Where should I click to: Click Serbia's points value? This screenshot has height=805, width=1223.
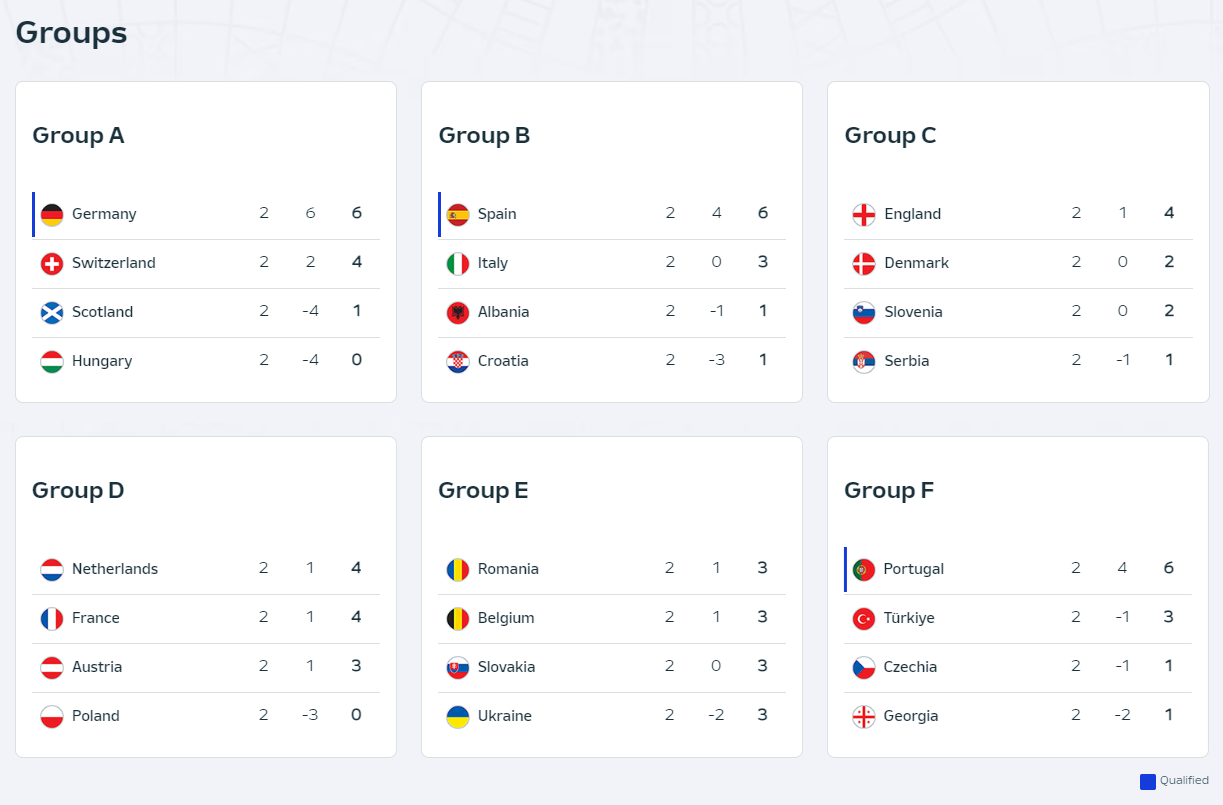(x=1169, y=360)
